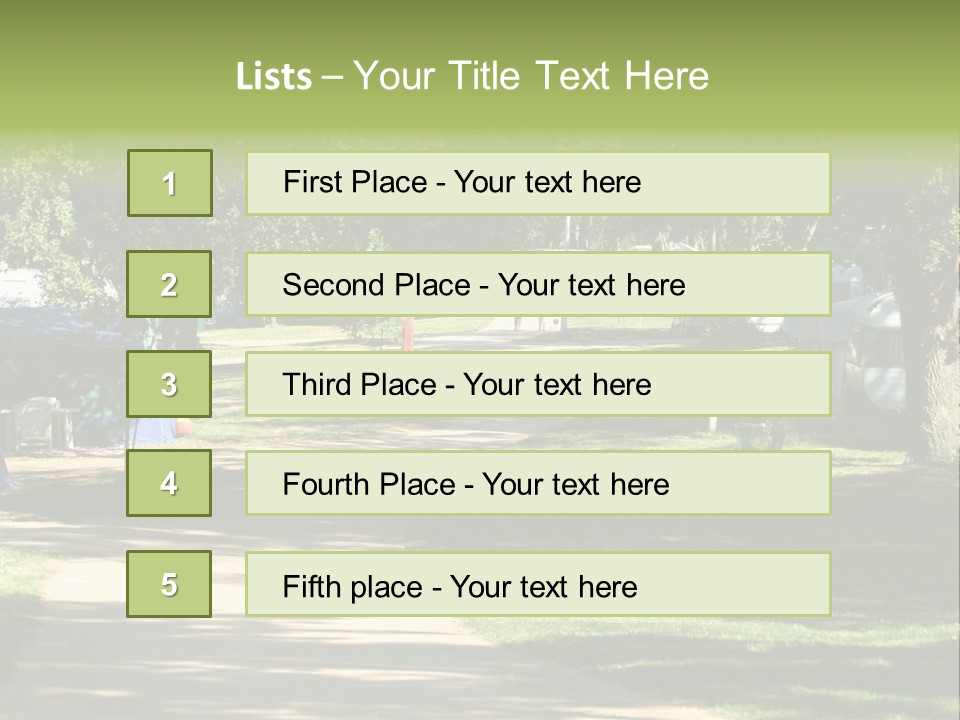The image size is (960, 720).
Task: Click "Your text here" in the Third Place row
Action: click(558, 385)
